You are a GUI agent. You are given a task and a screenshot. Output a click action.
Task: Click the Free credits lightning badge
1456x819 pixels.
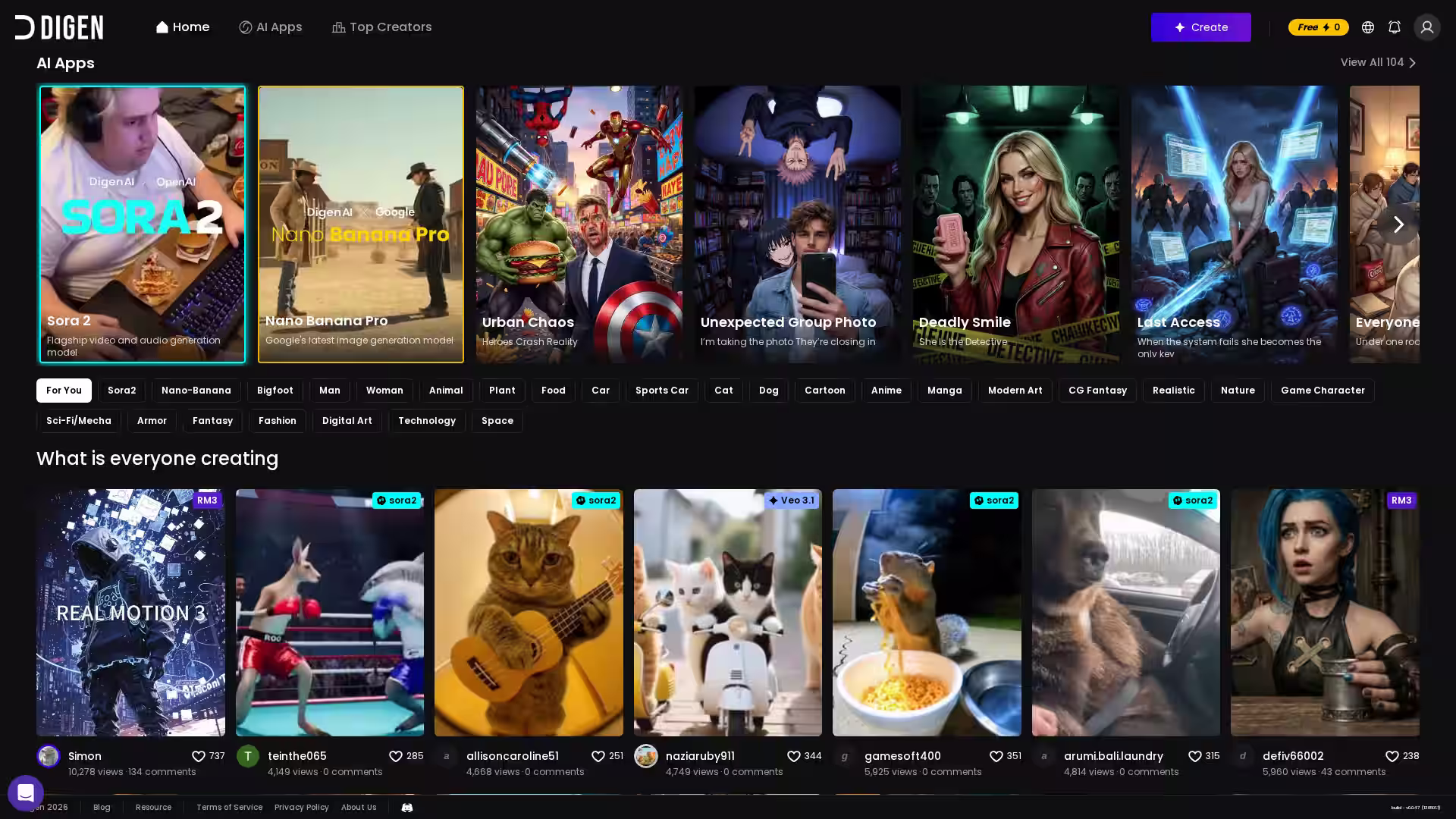tap(1318, 27)
